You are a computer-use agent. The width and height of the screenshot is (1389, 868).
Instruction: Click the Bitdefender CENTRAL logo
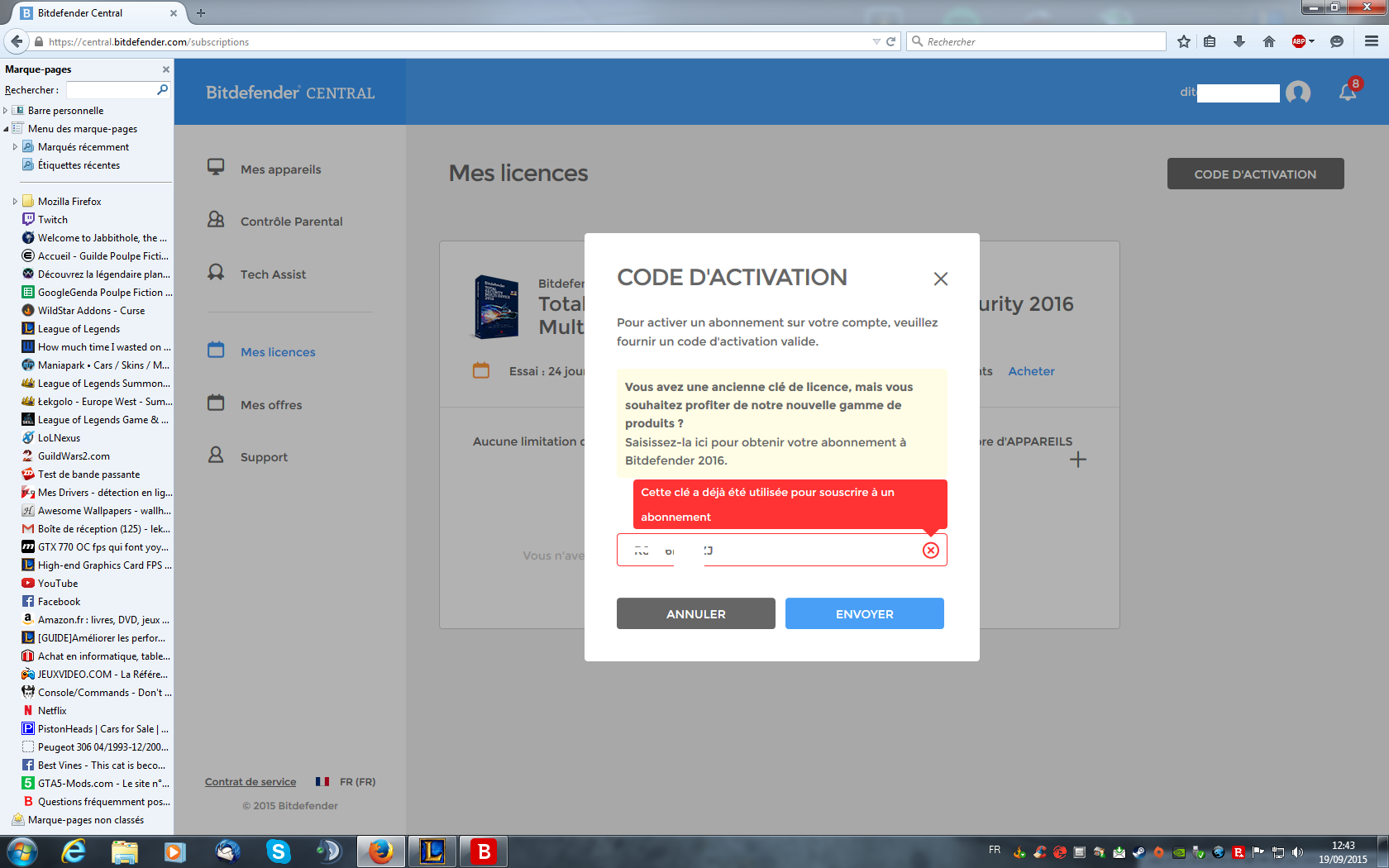(290, 93)
